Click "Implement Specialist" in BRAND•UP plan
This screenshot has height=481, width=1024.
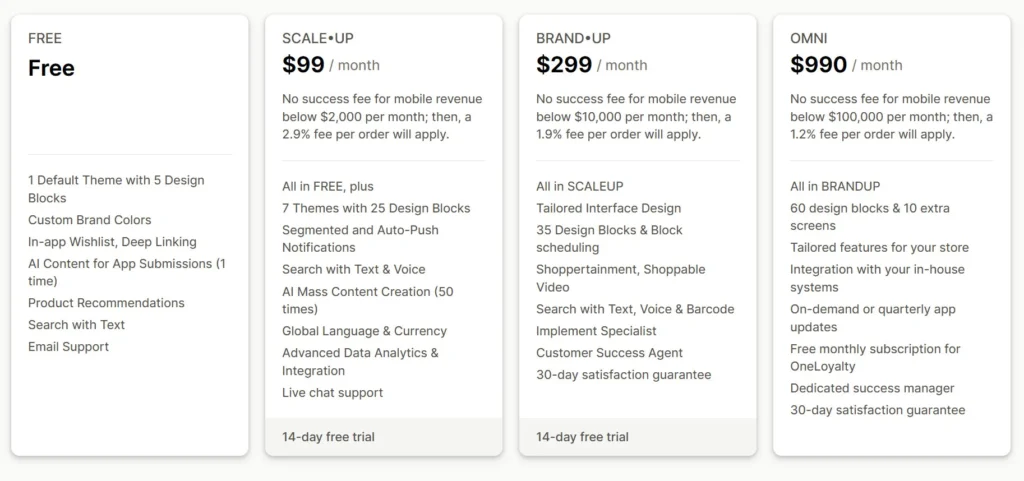click(596, 331)
